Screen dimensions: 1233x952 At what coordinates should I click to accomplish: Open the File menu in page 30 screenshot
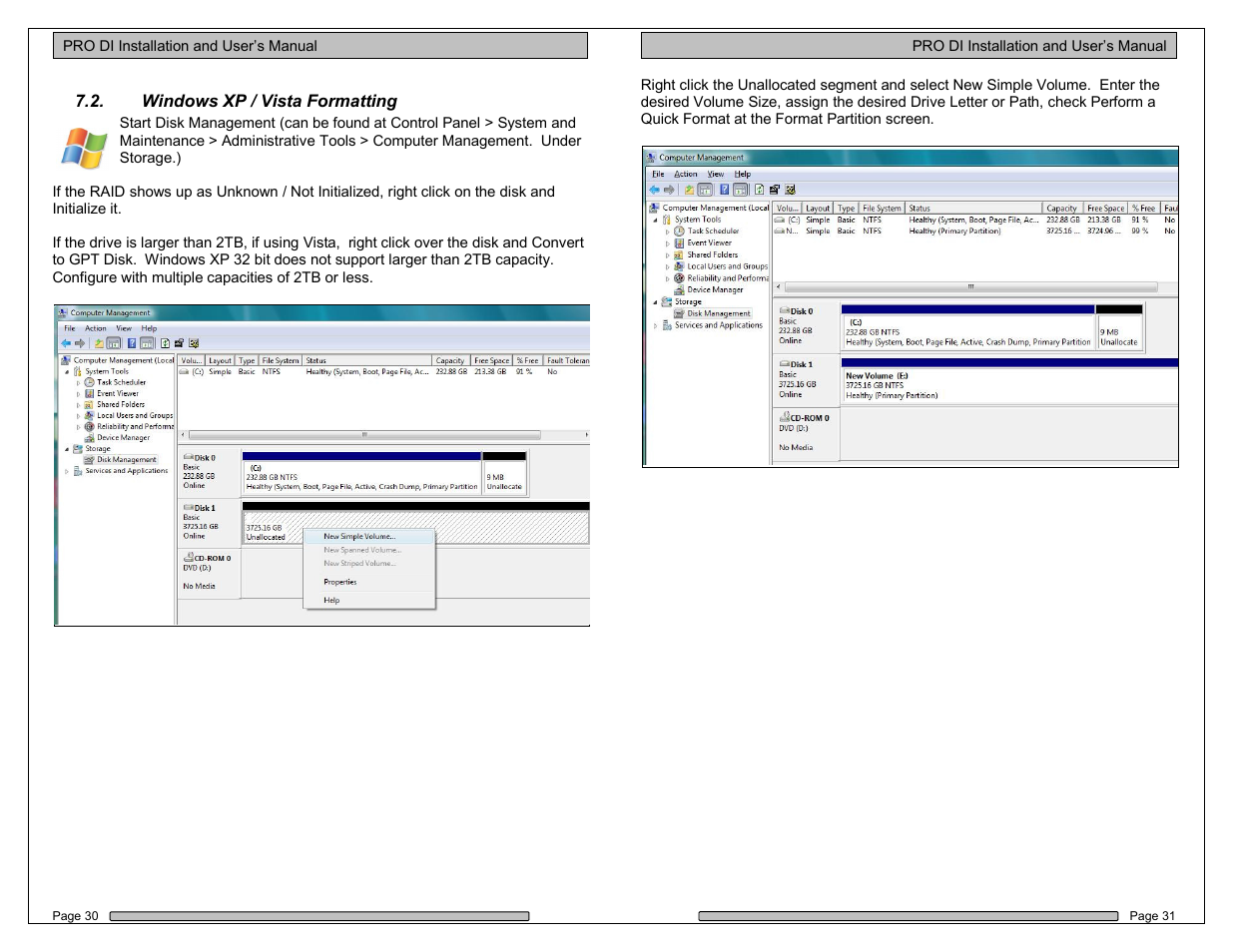70,328
